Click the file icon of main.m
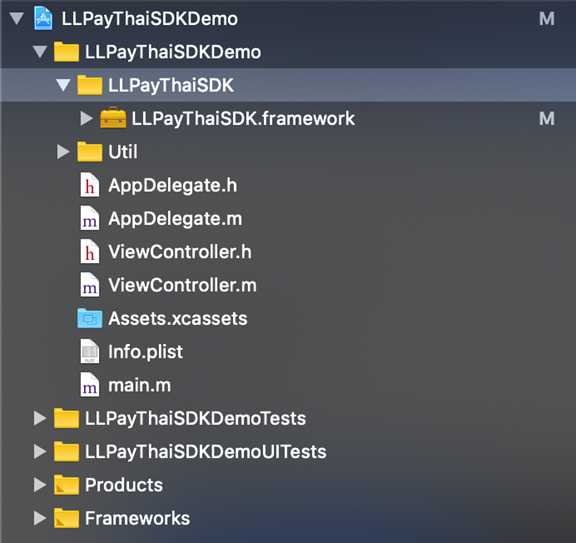Viewport: 576px width, 543px height. click(90, 385)
